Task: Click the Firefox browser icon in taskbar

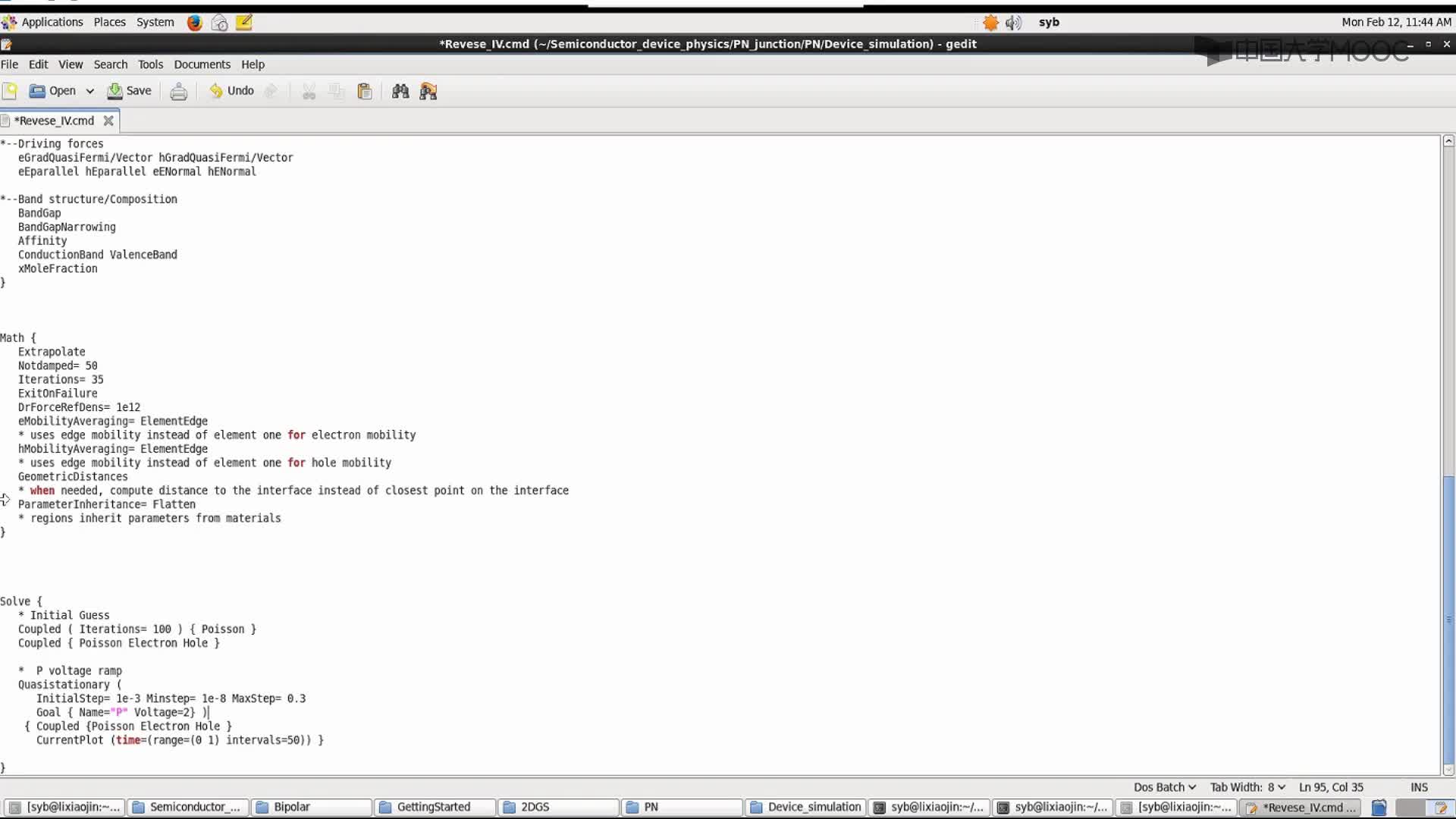Action: (x=195, y=22)
